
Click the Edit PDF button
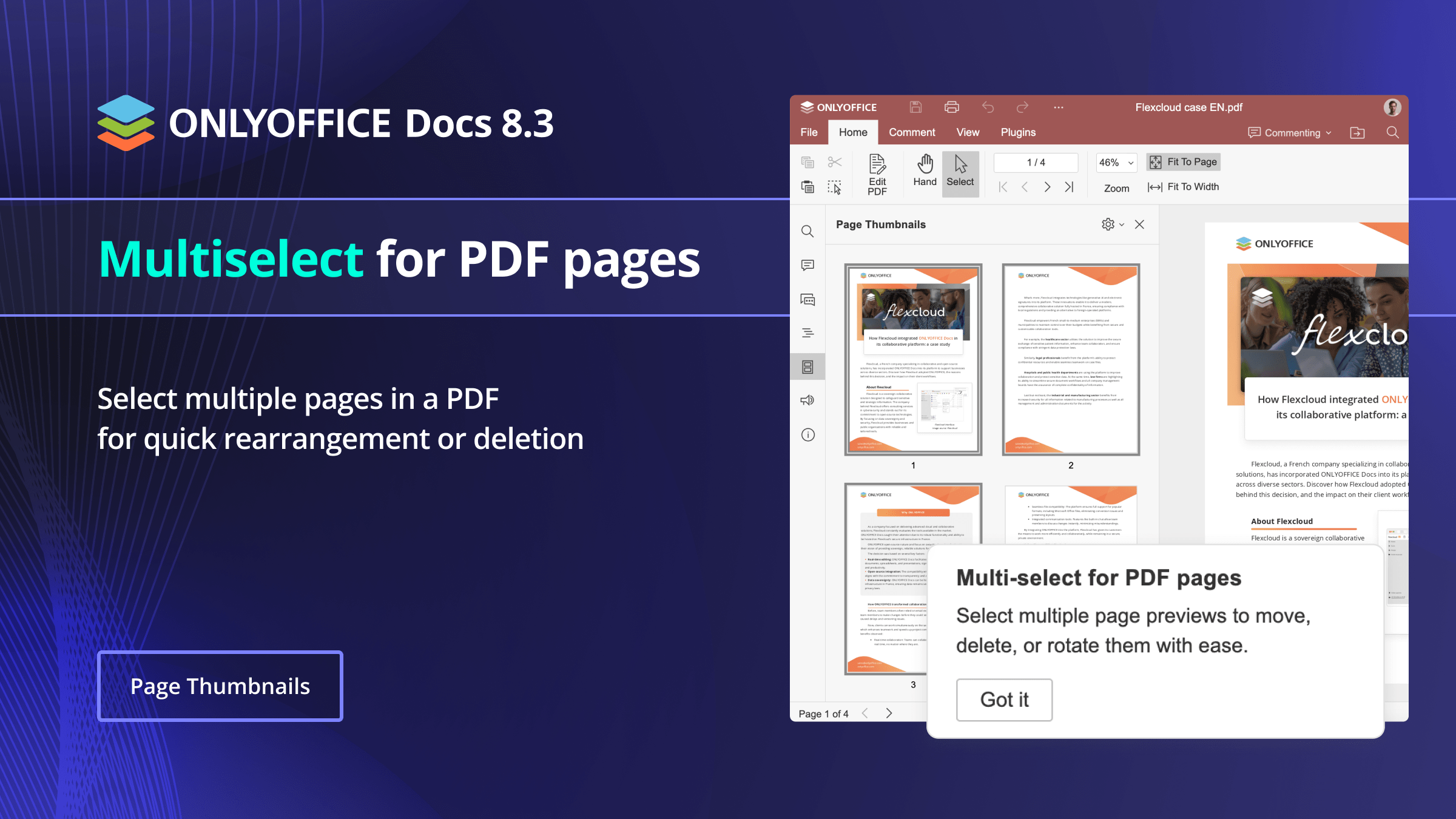tap(877, 174)
